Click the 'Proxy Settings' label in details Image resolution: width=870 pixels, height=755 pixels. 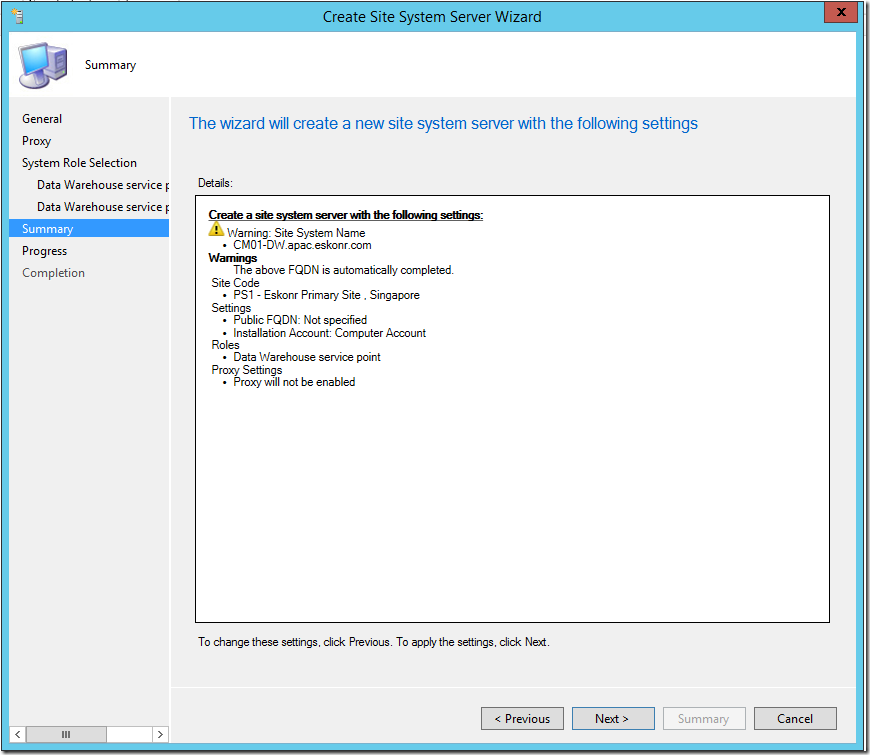pos(247,370)
